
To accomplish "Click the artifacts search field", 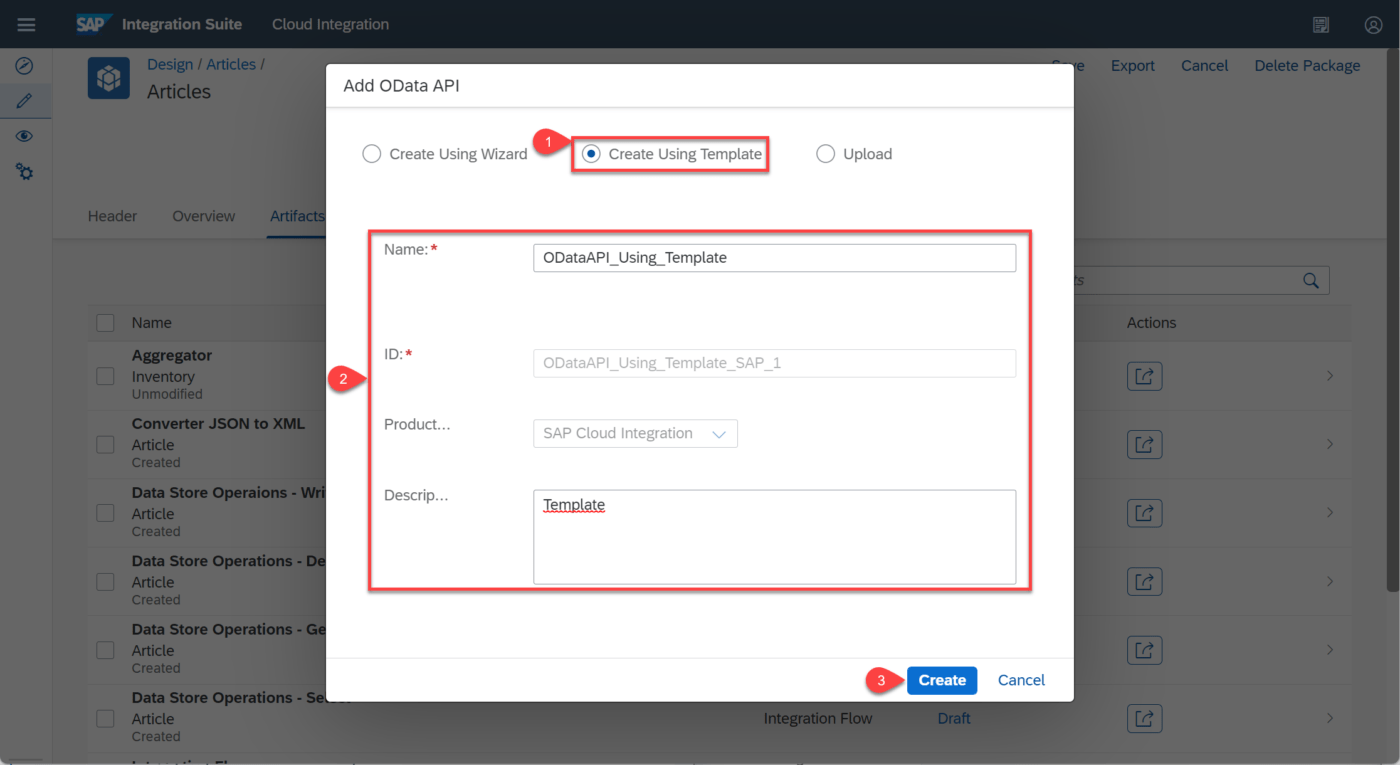I will point(1202,281).
